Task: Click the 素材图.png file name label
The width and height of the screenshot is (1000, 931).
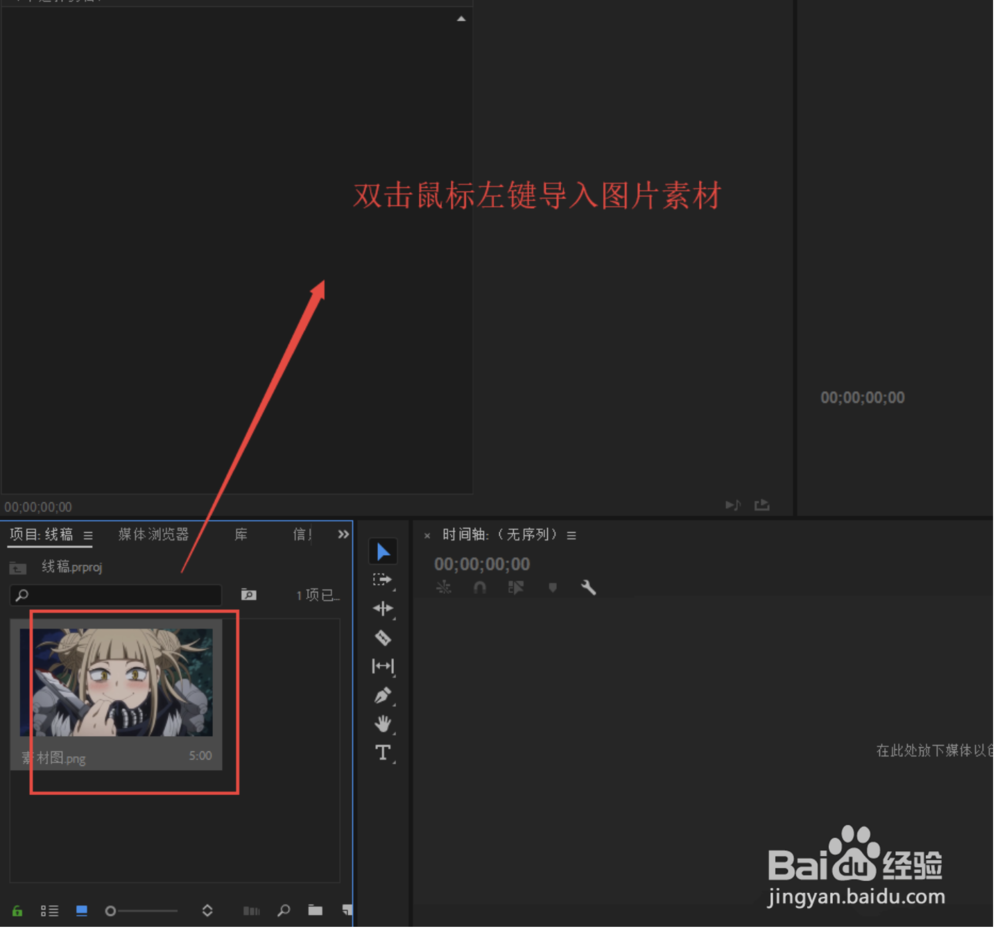Action: (x=54, y=758)
